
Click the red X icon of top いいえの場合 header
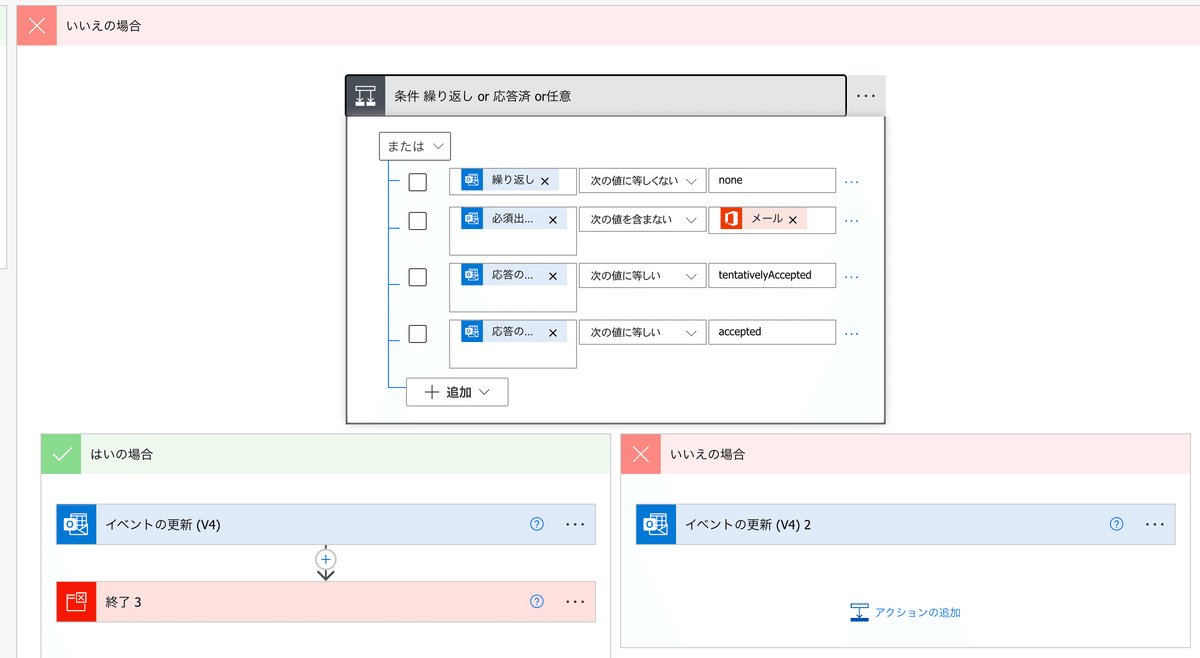(x=37, y=26)
